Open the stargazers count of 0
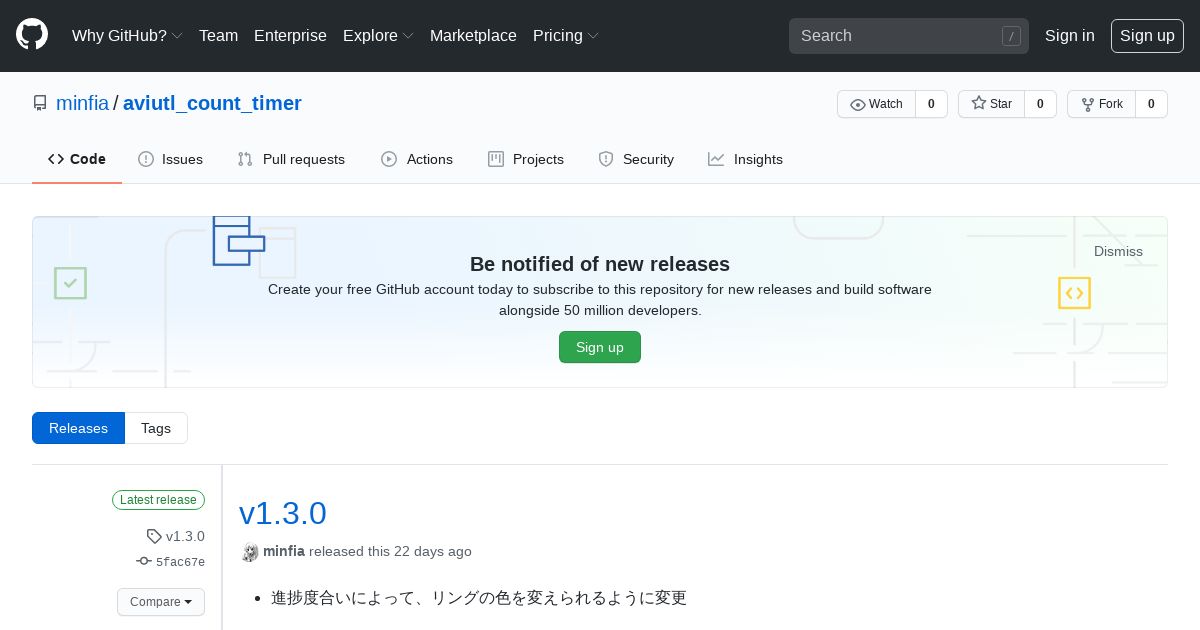Screen dimensions: 1200x630 tap(1040, 104)
